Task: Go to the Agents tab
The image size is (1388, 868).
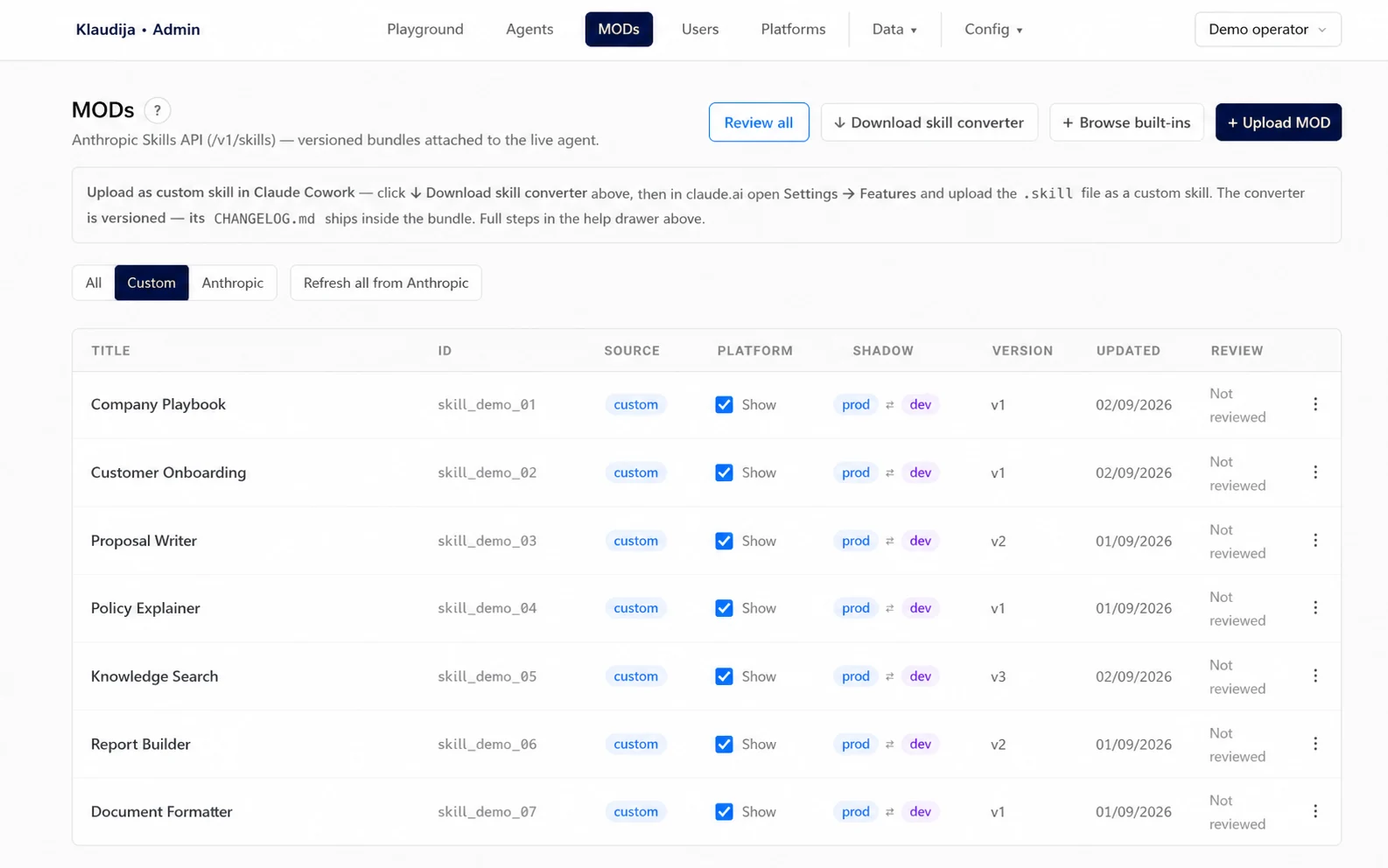Action: (x=529, y=30)
